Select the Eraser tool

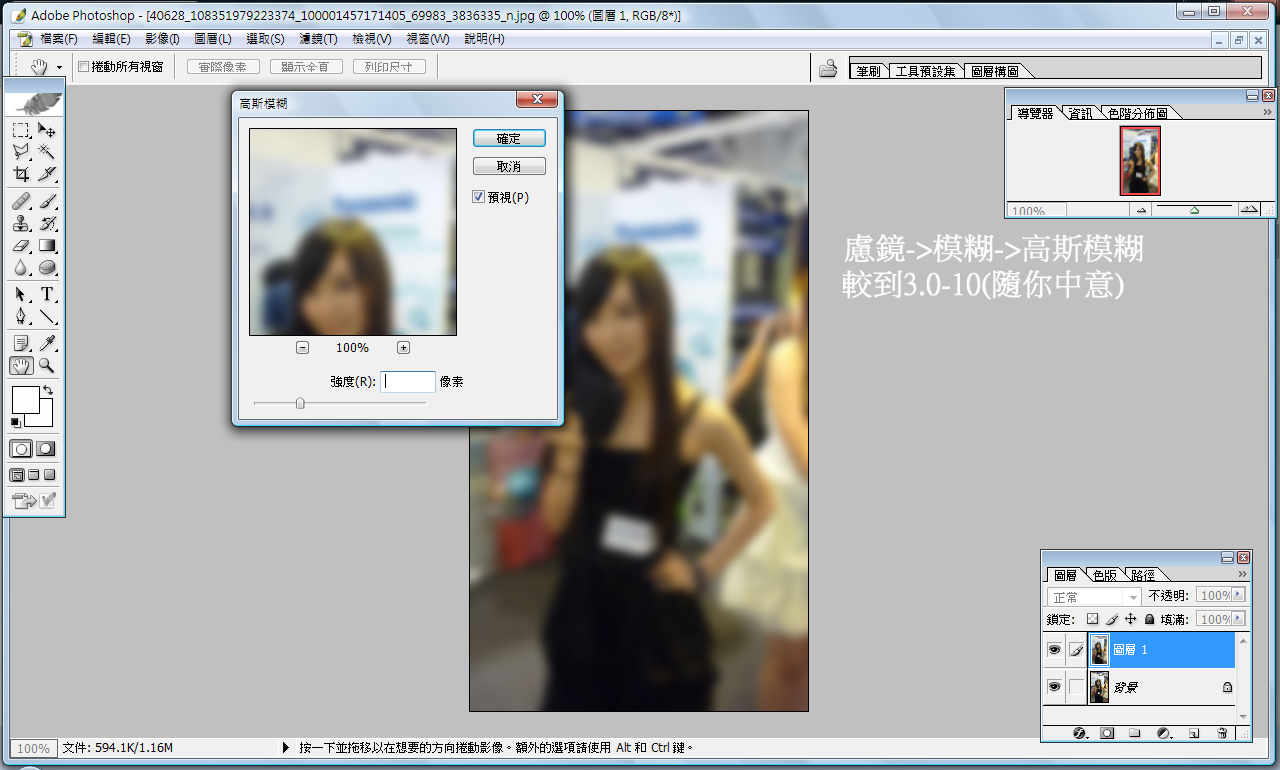coord(21,245)
